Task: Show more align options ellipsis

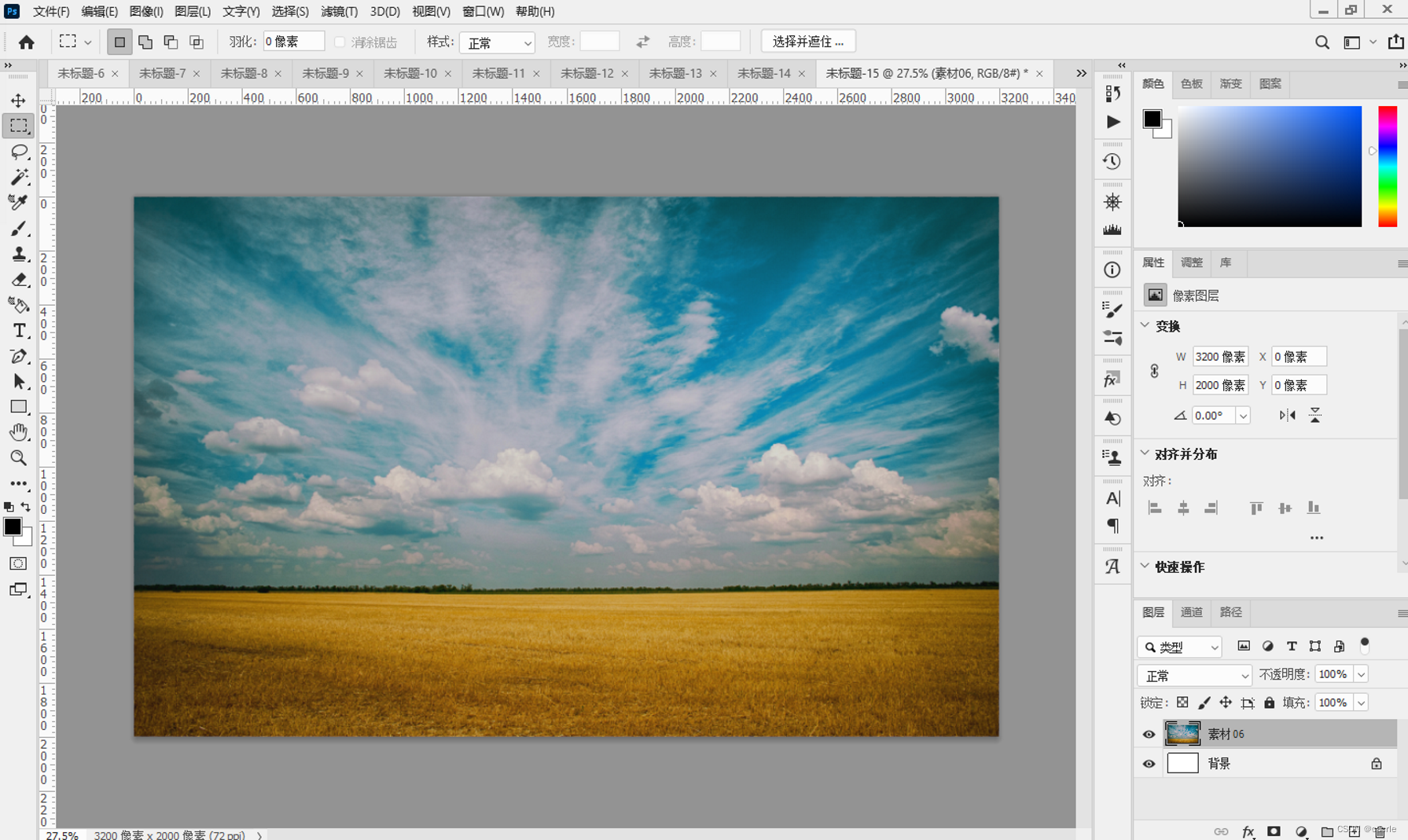Action: [1317, 538]
